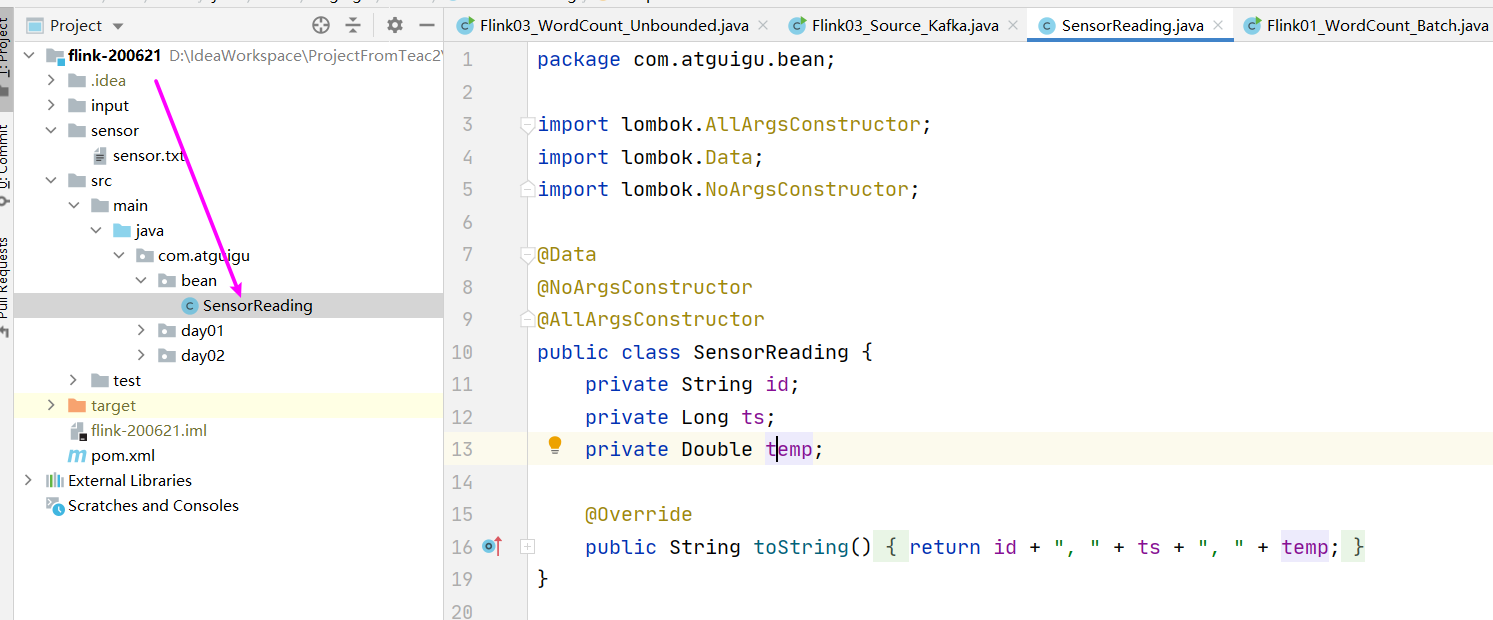The width and height of the screenshot is (1493, 620).
Task: Open the Commit tool window
Action: (x=4, y=160)
